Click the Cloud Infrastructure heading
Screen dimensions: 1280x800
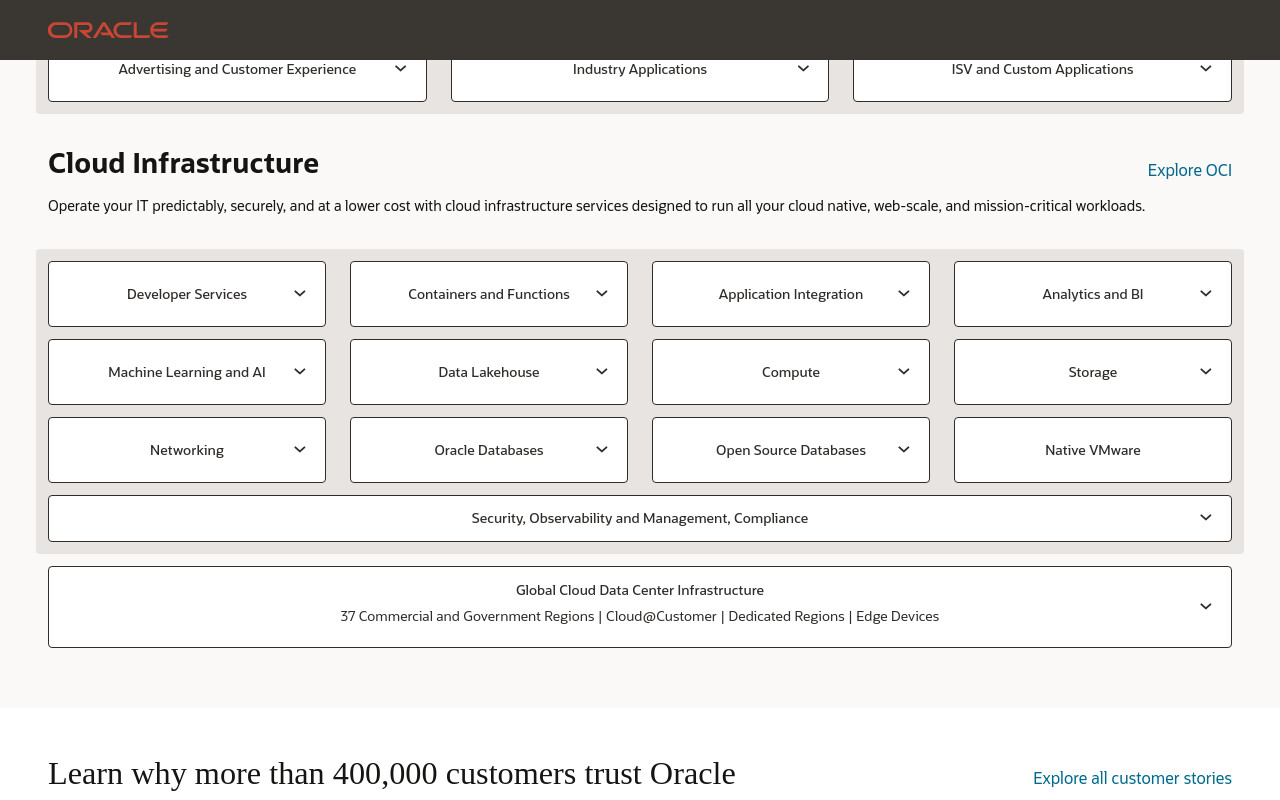tap(184, 163)
